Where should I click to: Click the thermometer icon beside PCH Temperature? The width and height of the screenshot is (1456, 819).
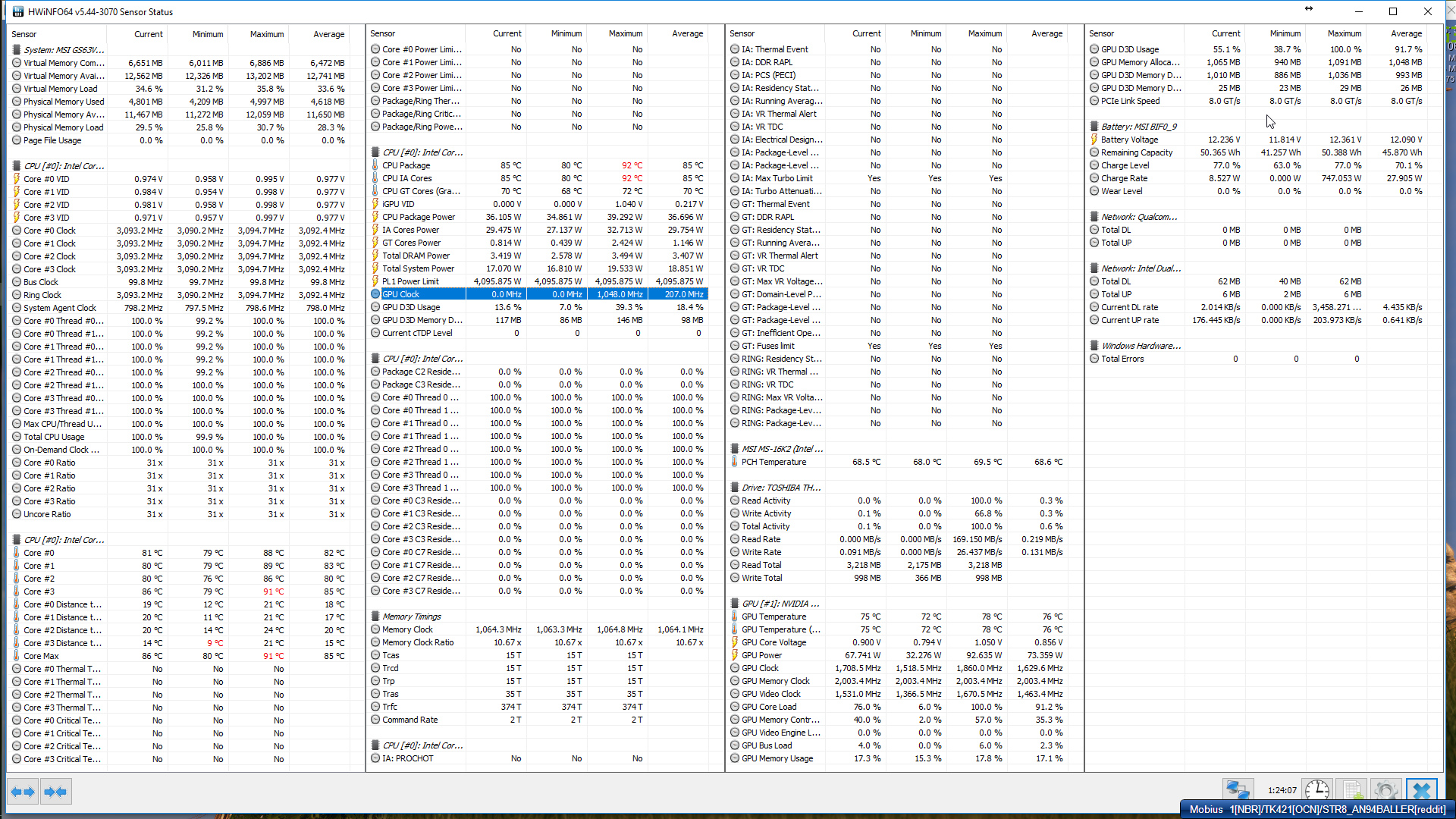coord(735,462)
